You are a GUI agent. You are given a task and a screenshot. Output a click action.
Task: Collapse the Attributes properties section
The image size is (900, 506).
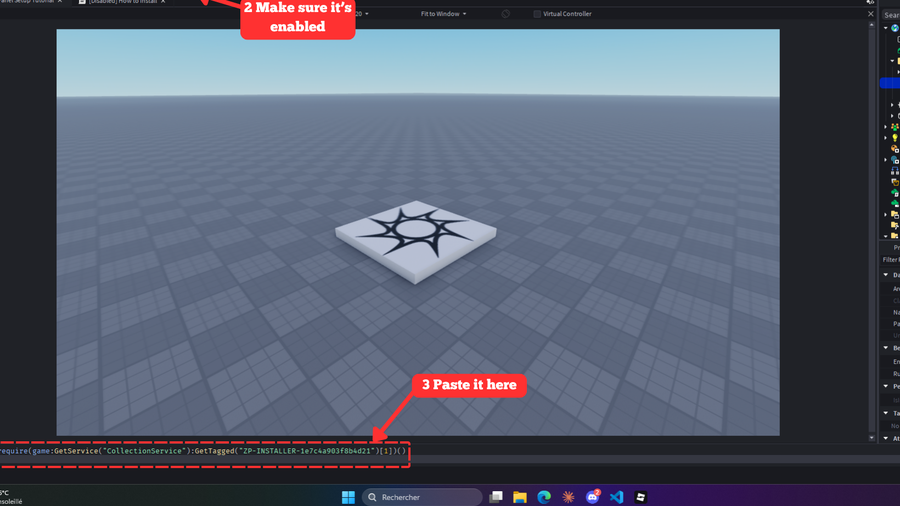click(886, 438)
